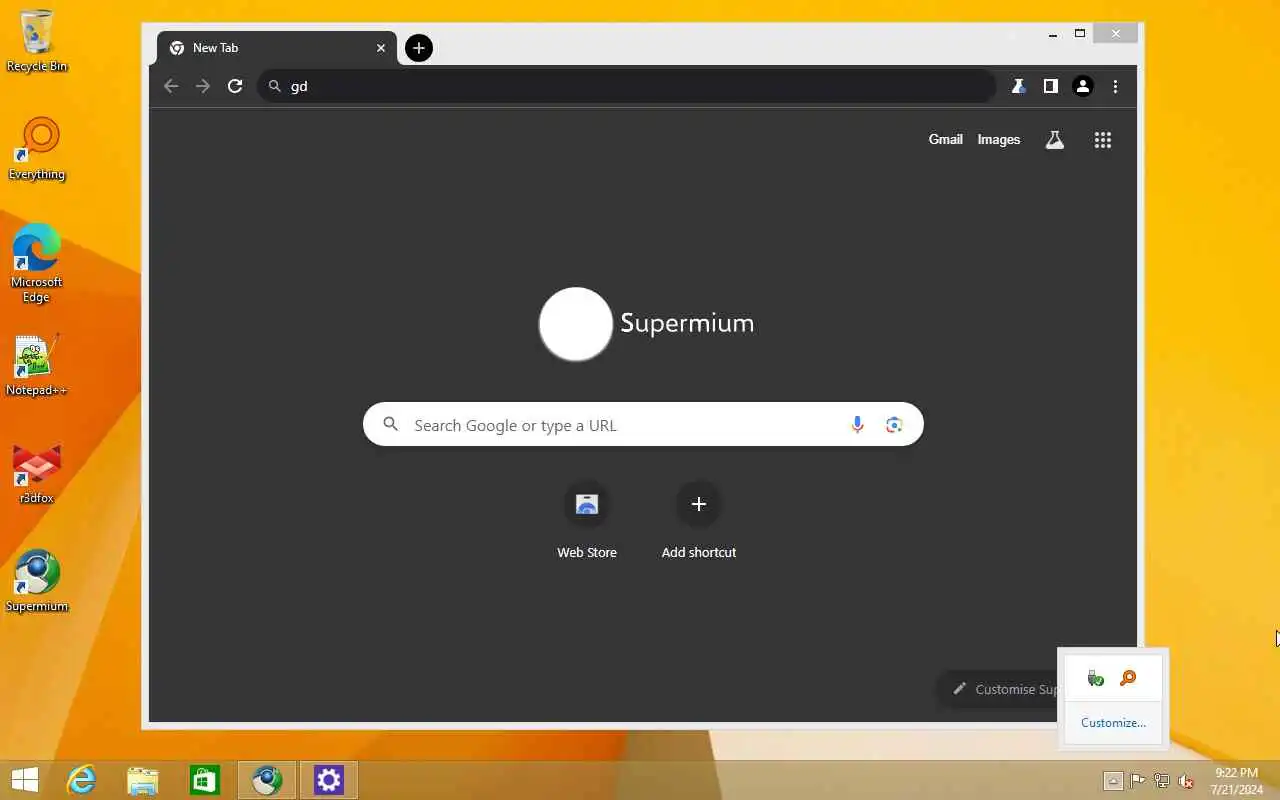Click Customize... in tray overflow

pos(1113,722)
